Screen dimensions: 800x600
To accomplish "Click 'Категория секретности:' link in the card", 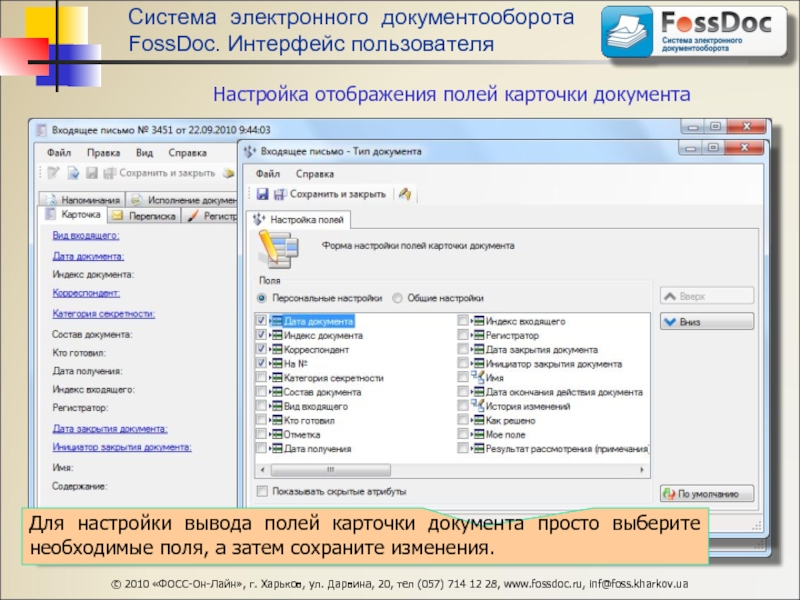I will coord(104,313).
